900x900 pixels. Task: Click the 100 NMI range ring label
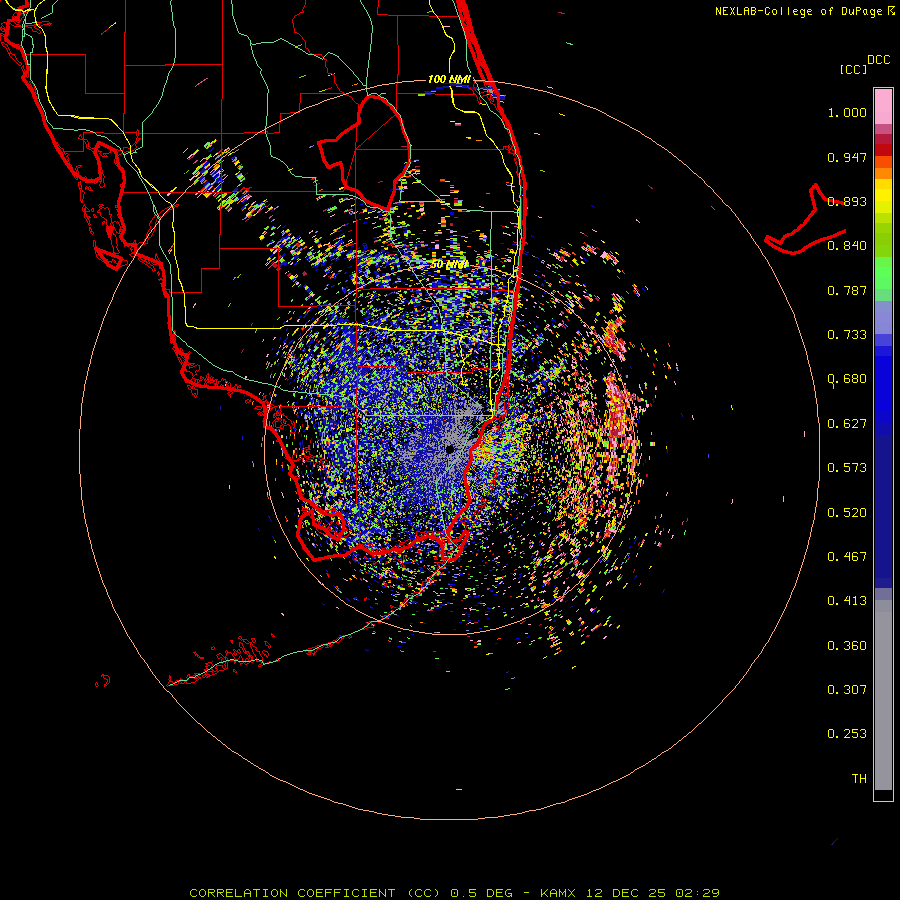449,79
